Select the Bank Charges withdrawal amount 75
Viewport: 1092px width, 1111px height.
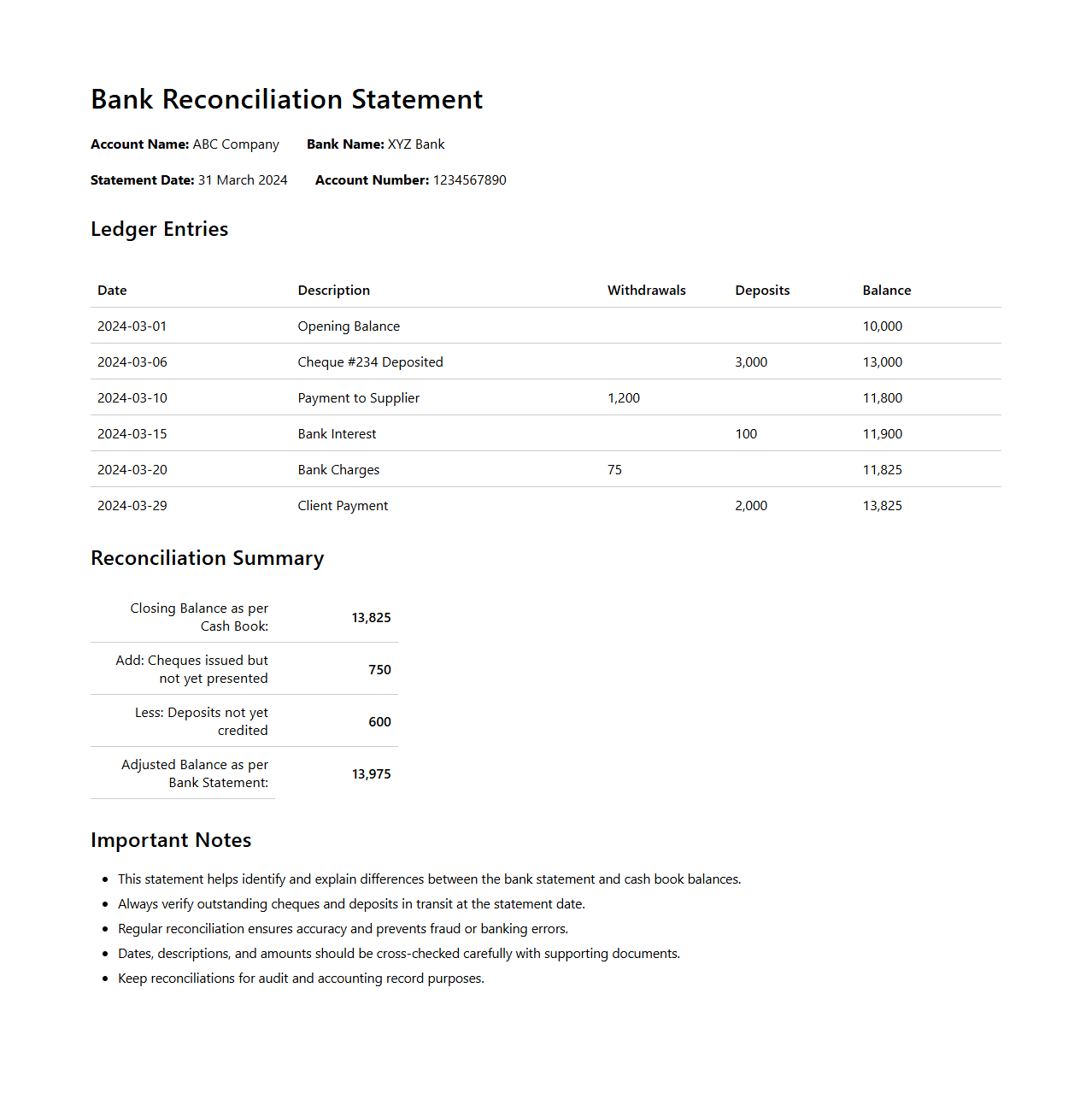point(614,470)
